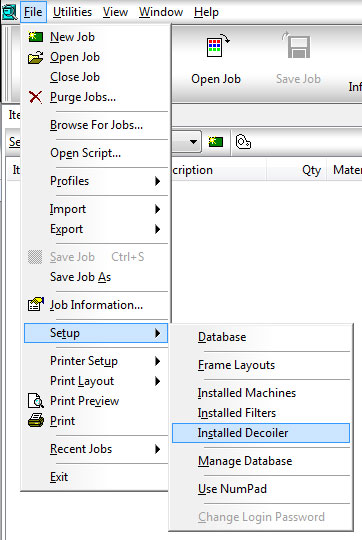Click the Open Job folder icon in menu
The width and height of the screenshot is (362, 540).
point(35,57)
